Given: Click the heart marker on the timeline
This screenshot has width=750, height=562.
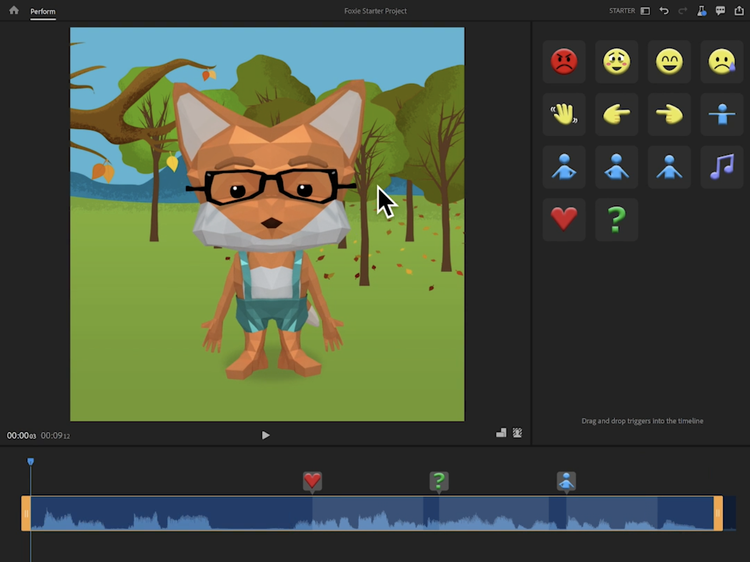Looking at the screenshot, I should (312, 482).
